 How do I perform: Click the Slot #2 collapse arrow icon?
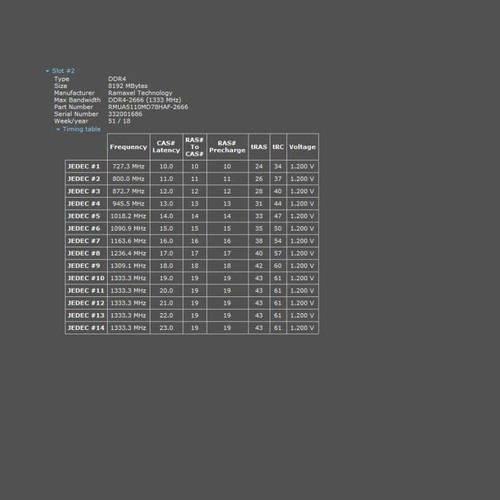[47, 71]
